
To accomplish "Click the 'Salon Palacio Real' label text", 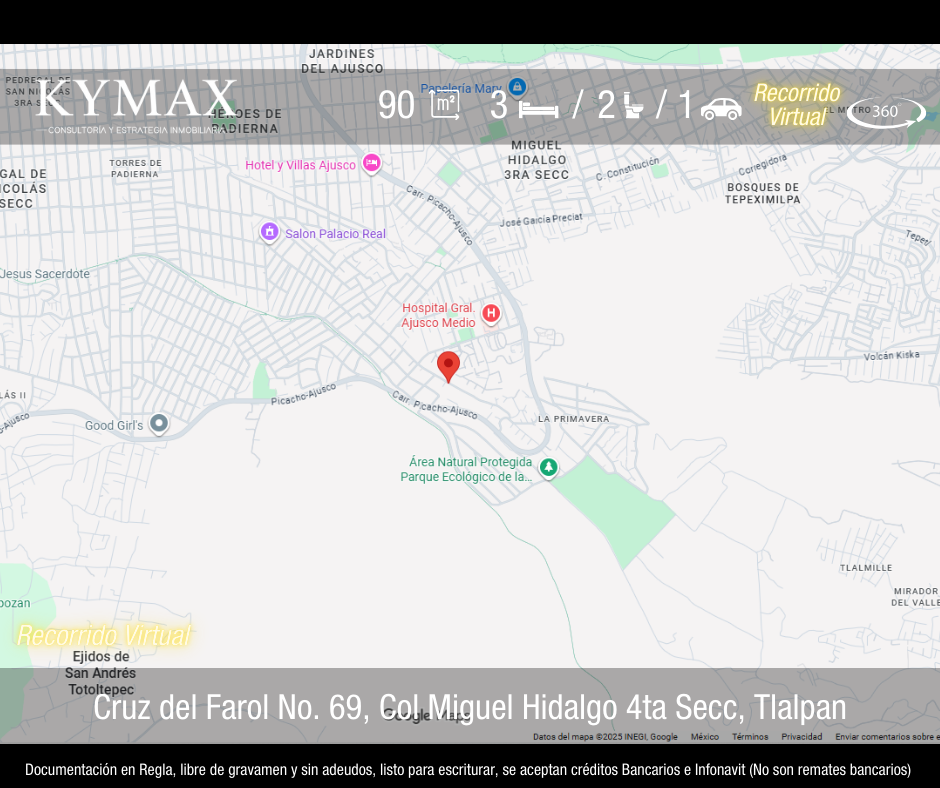I will pyautogui.click(x=335, y=234).
